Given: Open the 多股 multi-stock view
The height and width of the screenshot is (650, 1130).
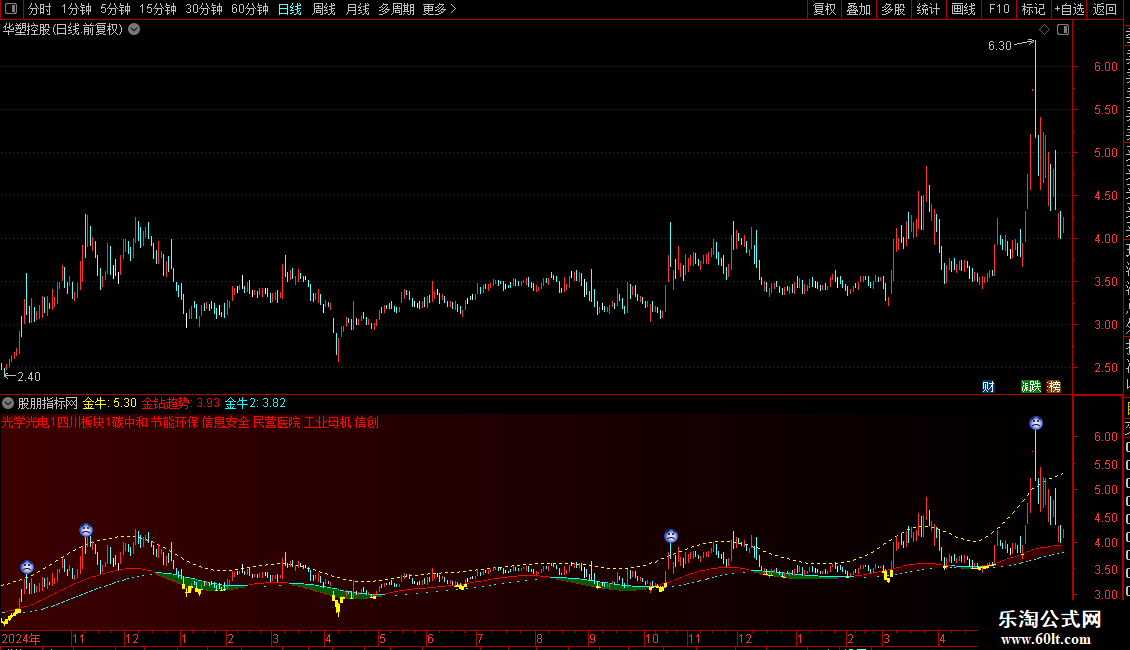Looking at the screenshot, I should 893,9.
